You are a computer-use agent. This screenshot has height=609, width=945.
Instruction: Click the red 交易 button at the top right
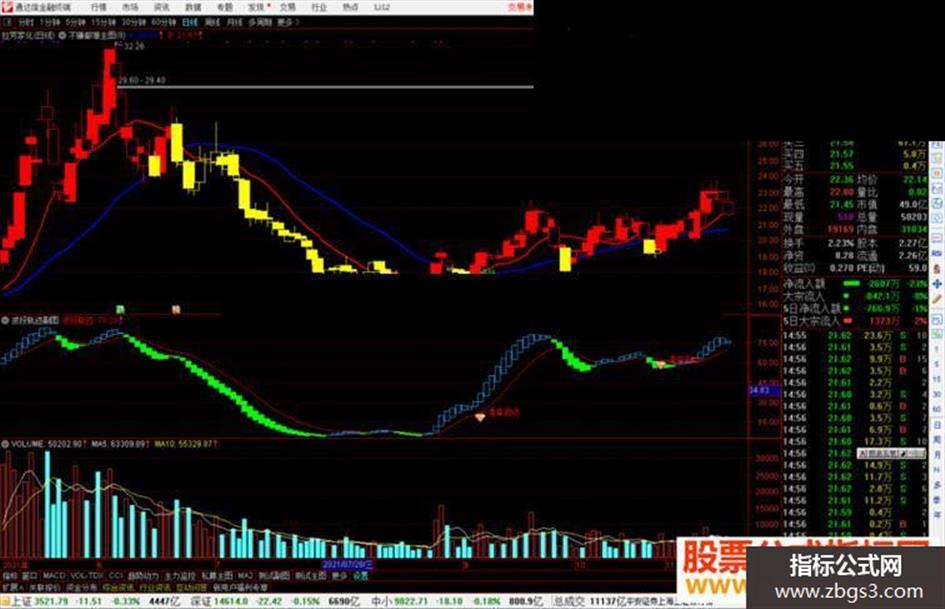pos(520,7)
